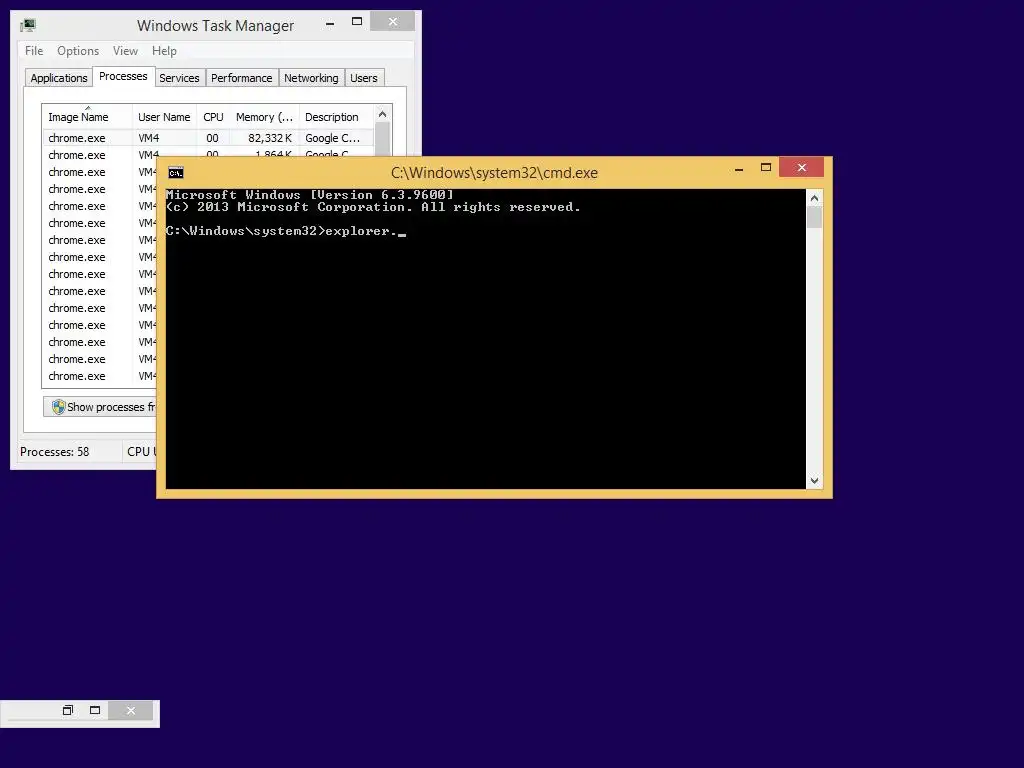Minimize the cmd.exe window

pos(739,168)
